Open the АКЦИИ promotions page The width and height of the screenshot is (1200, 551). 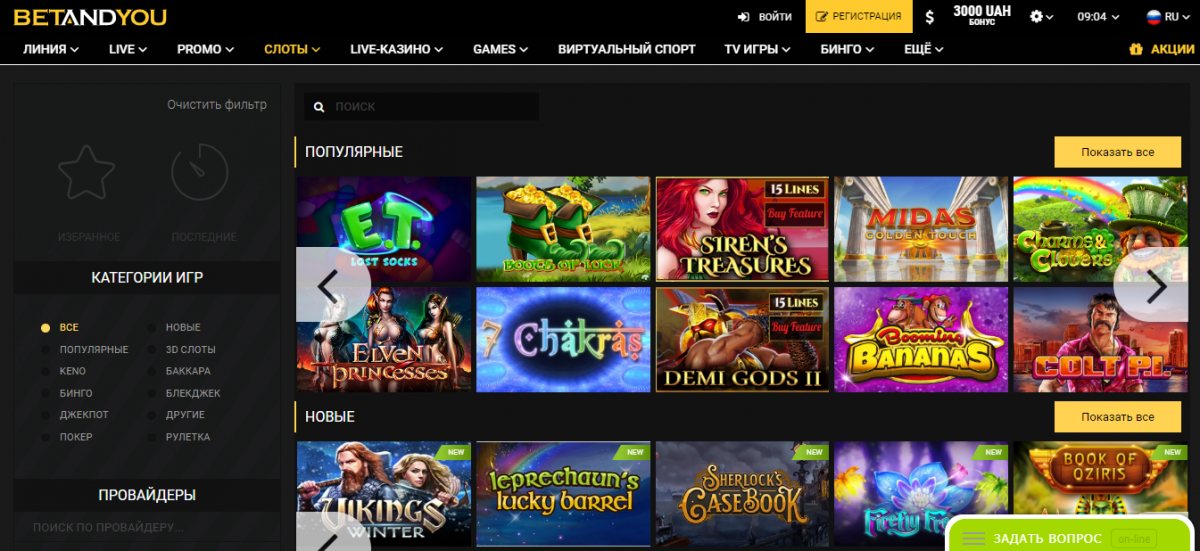[1173, 49]
